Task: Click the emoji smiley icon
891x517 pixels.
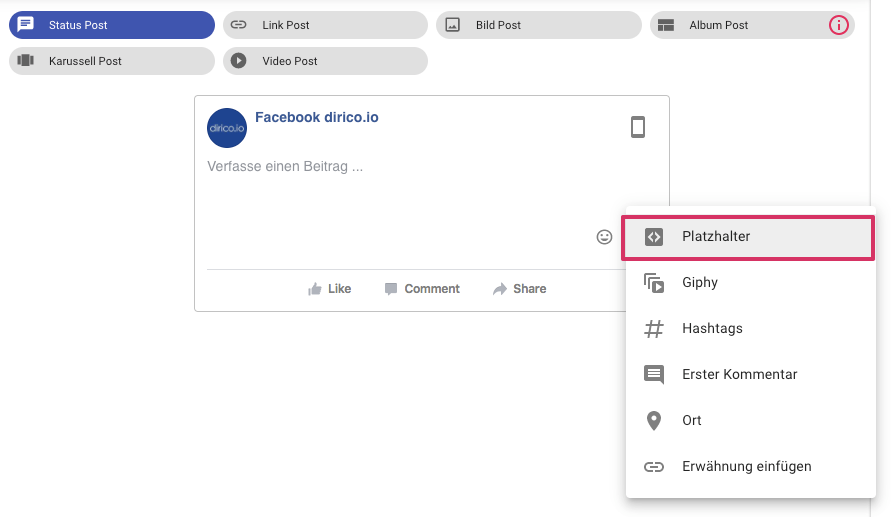Action: tap(604, 237)
